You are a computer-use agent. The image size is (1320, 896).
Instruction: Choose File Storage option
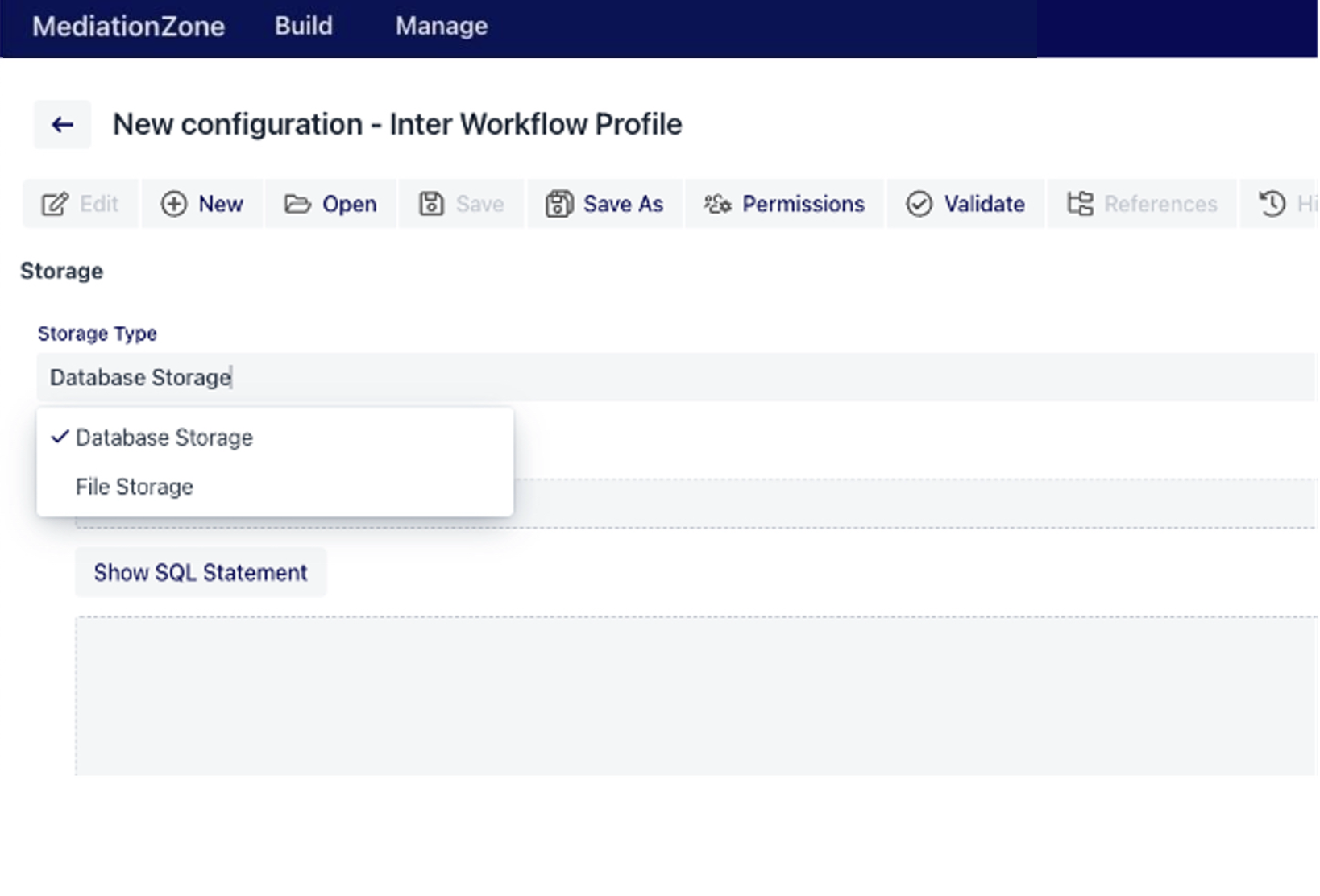coord(135,487)
